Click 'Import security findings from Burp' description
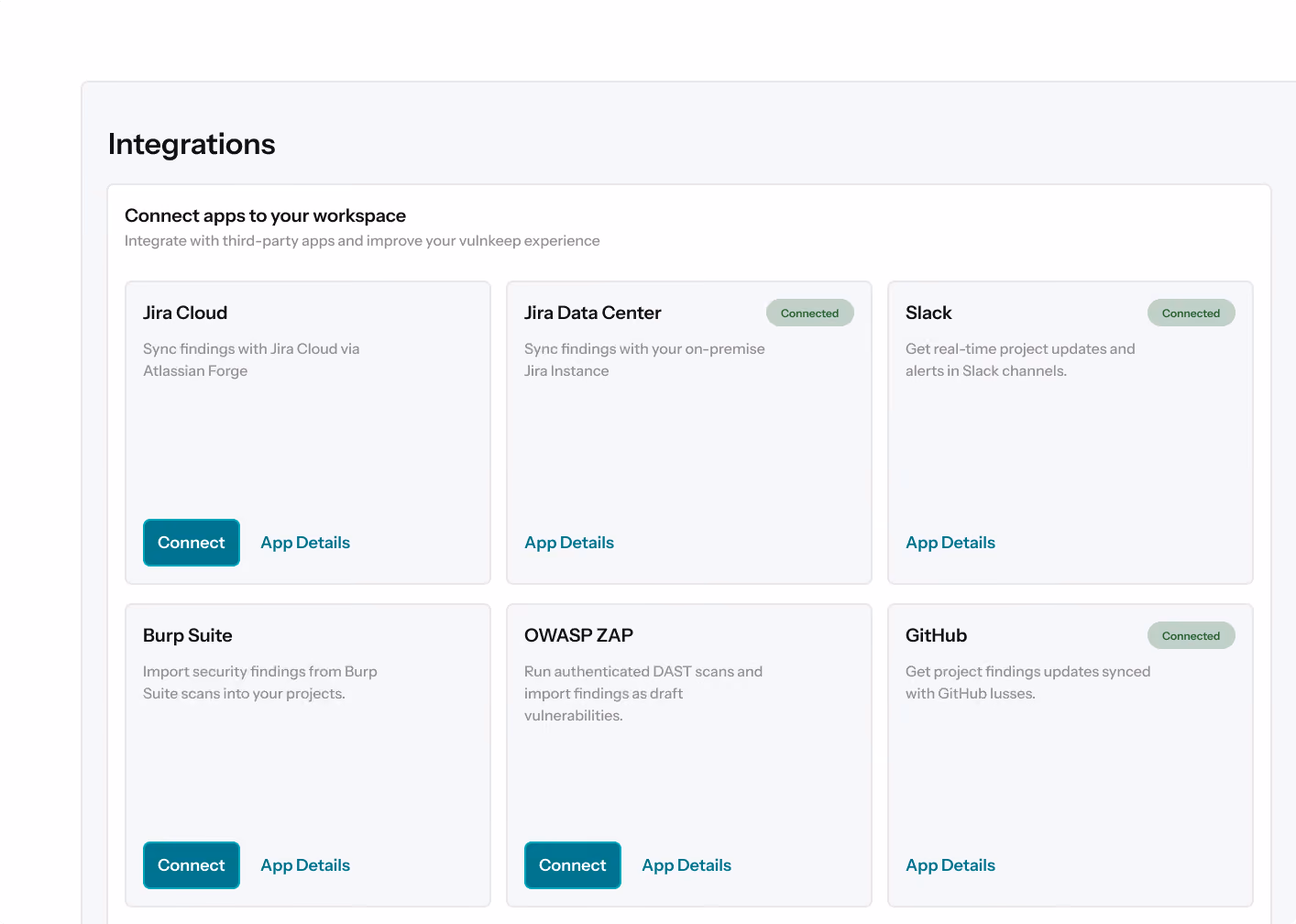This screenshot has height=924, width=1296. [x=260, y=682]
